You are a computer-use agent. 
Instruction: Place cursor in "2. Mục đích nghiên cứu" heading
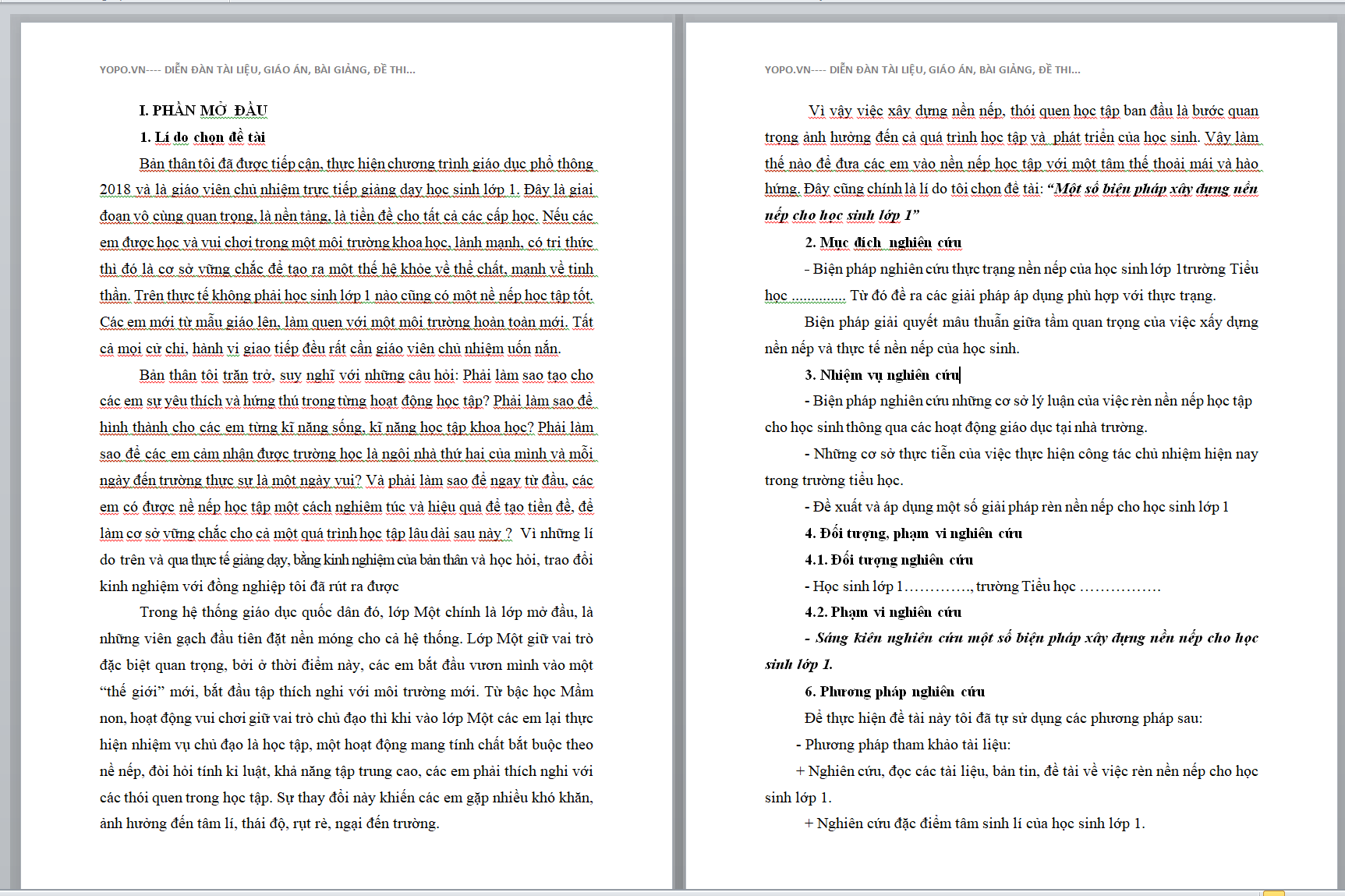(883, 243)
